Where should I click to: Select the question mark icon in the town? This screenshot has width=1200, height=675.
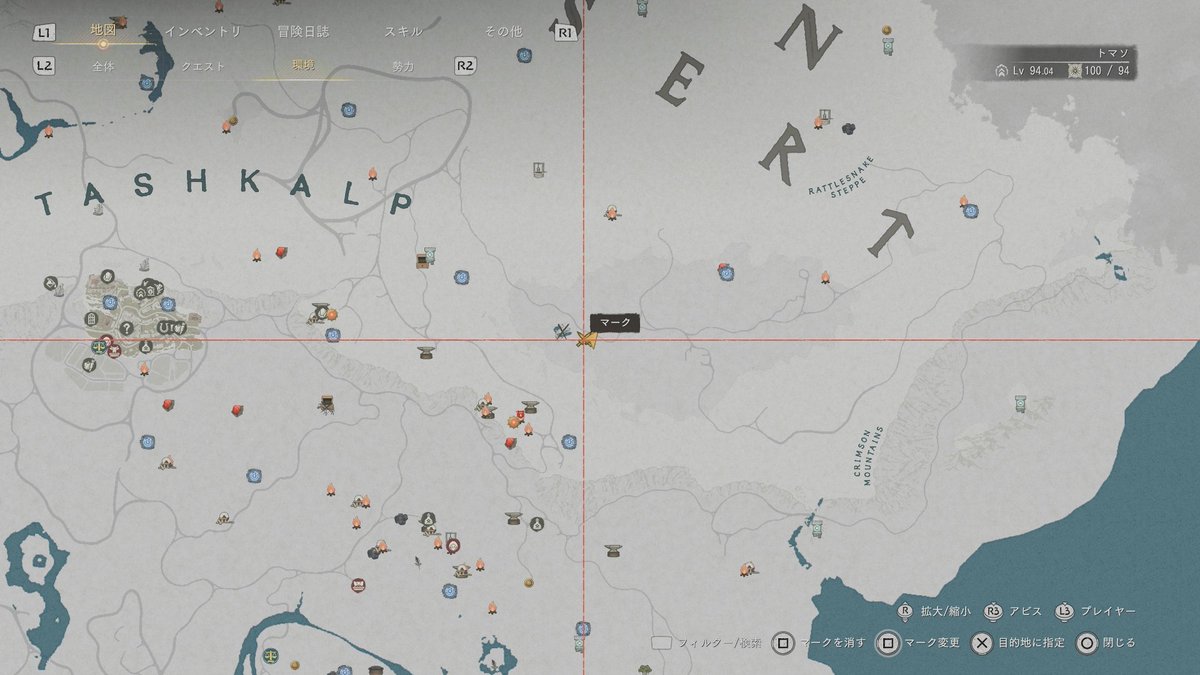[x=127, y=328]
